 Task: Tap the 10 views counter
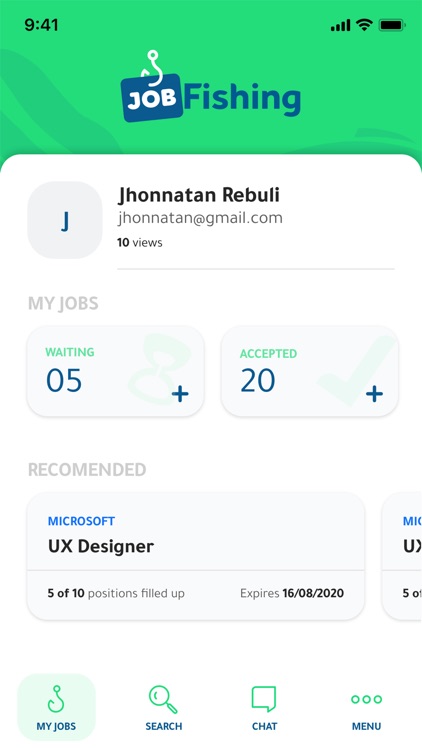(140, 243)
